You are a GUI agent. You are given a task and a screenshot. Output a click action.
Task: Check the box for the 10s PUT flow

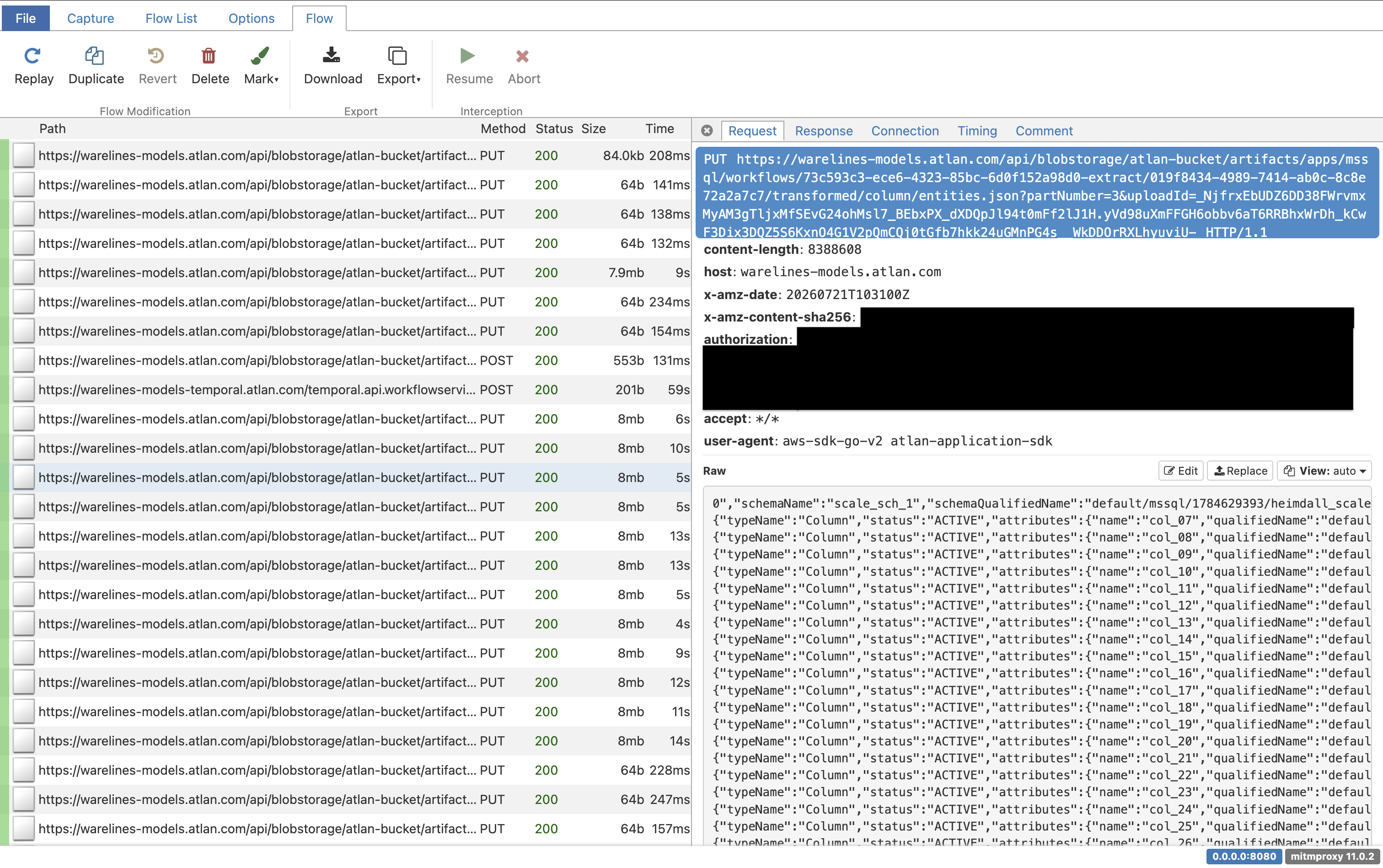click(23, 448)
